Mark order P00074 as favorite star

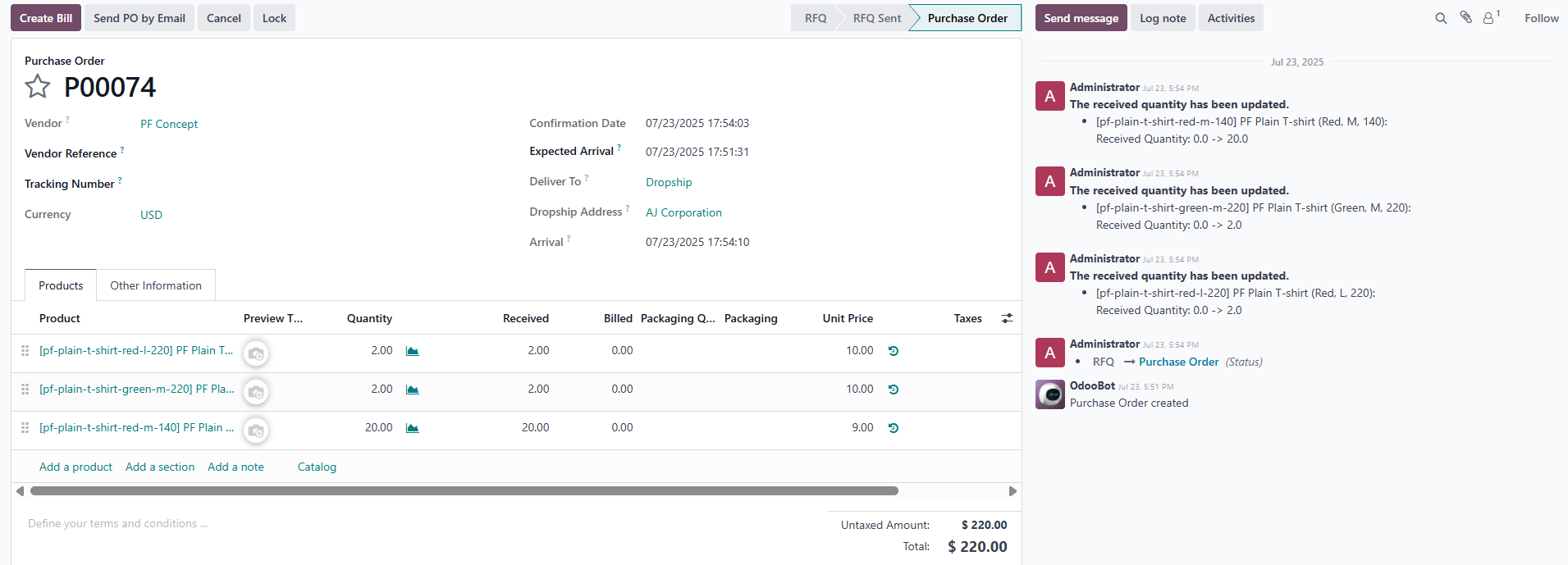(38, 86)
